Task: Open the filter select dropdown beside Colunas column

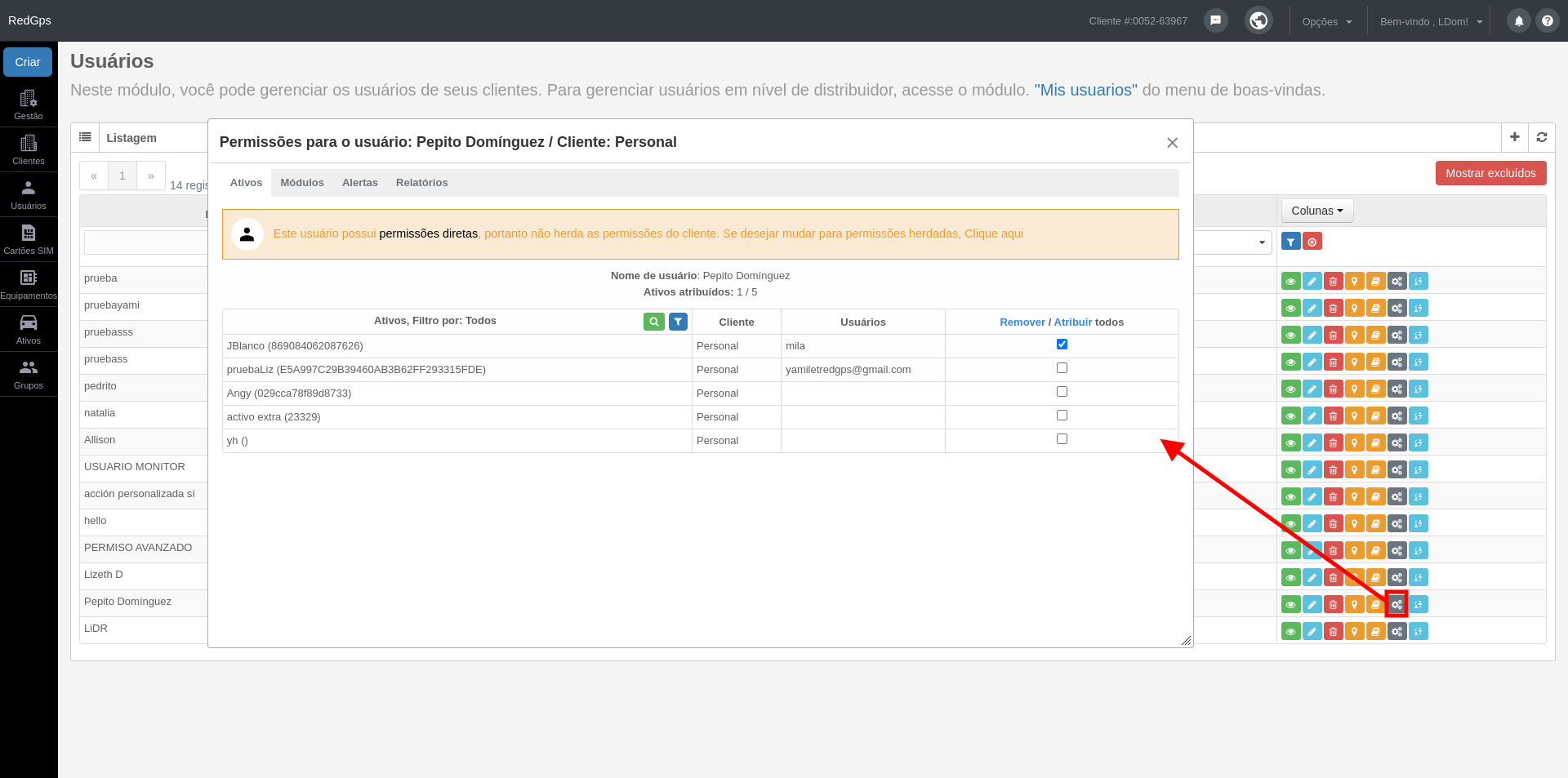Action: click(1232, 242)
